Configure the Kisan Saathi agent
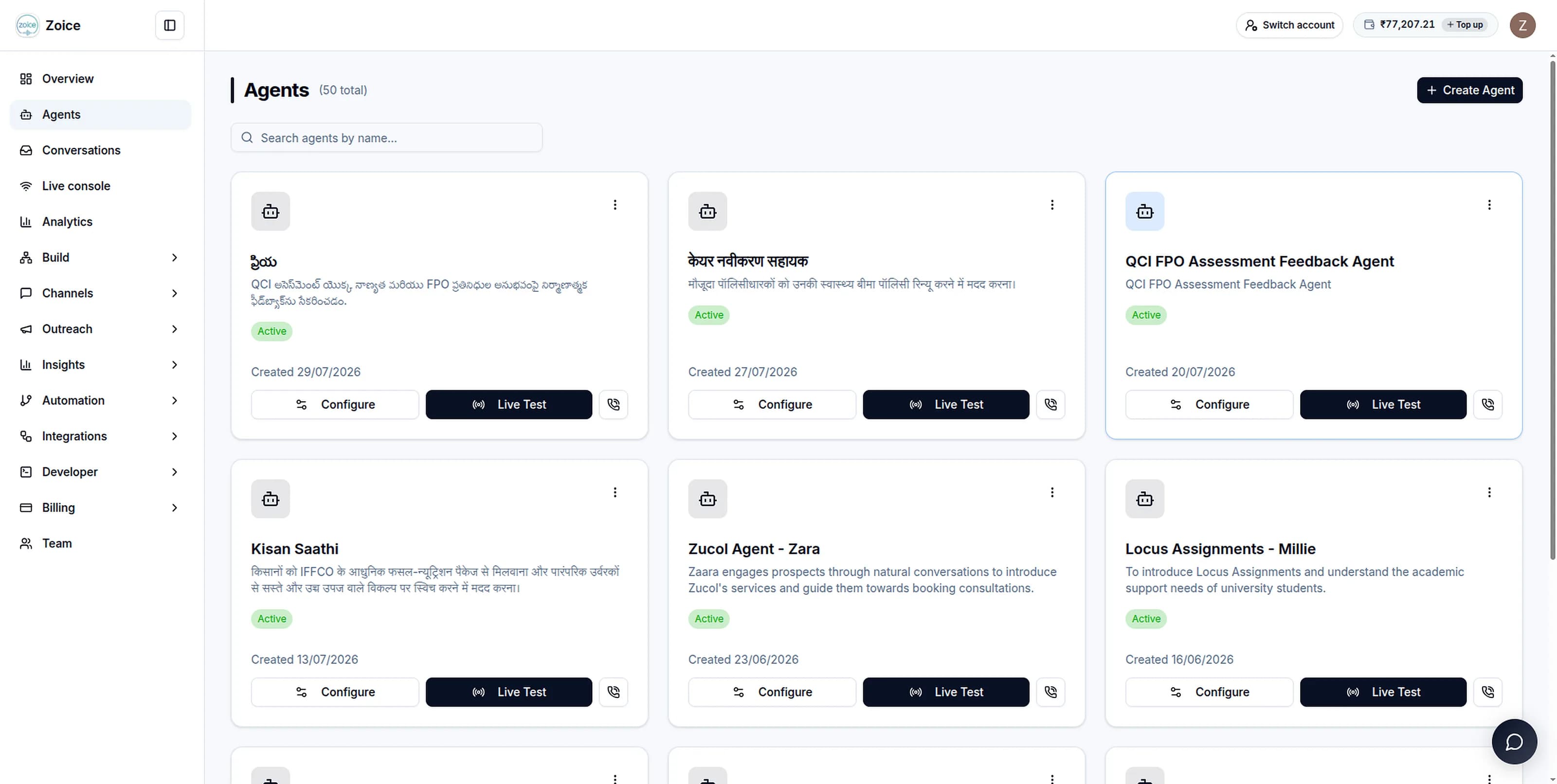Screen dimensions: 1557x784 coord(335,692)
